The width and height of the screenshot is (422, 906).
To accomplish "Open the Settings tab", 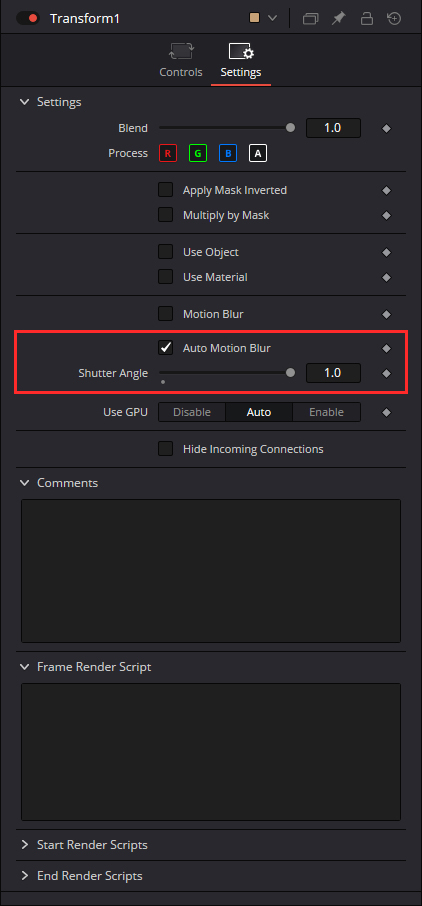I will (x=241, y=62).
